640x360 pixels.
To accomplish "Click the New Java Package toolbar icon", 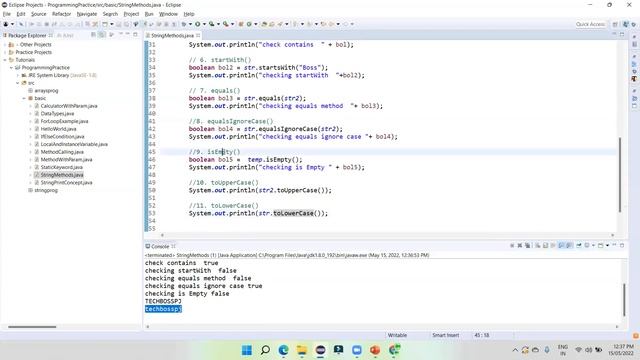I will click(x=241, y=24).
